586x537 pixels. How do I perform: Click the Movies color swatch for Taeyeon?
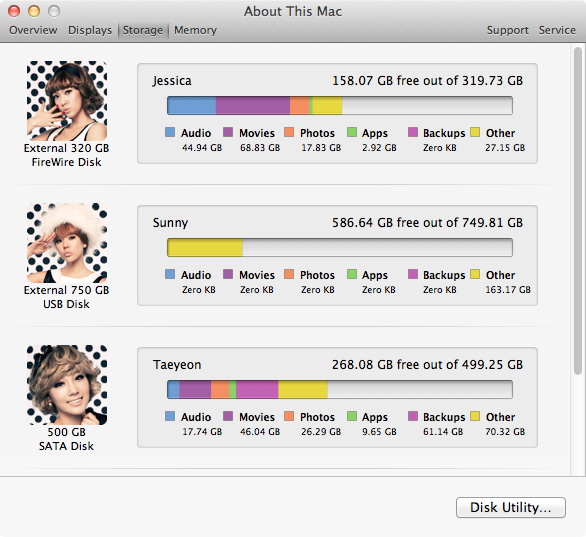coord(228,416)
